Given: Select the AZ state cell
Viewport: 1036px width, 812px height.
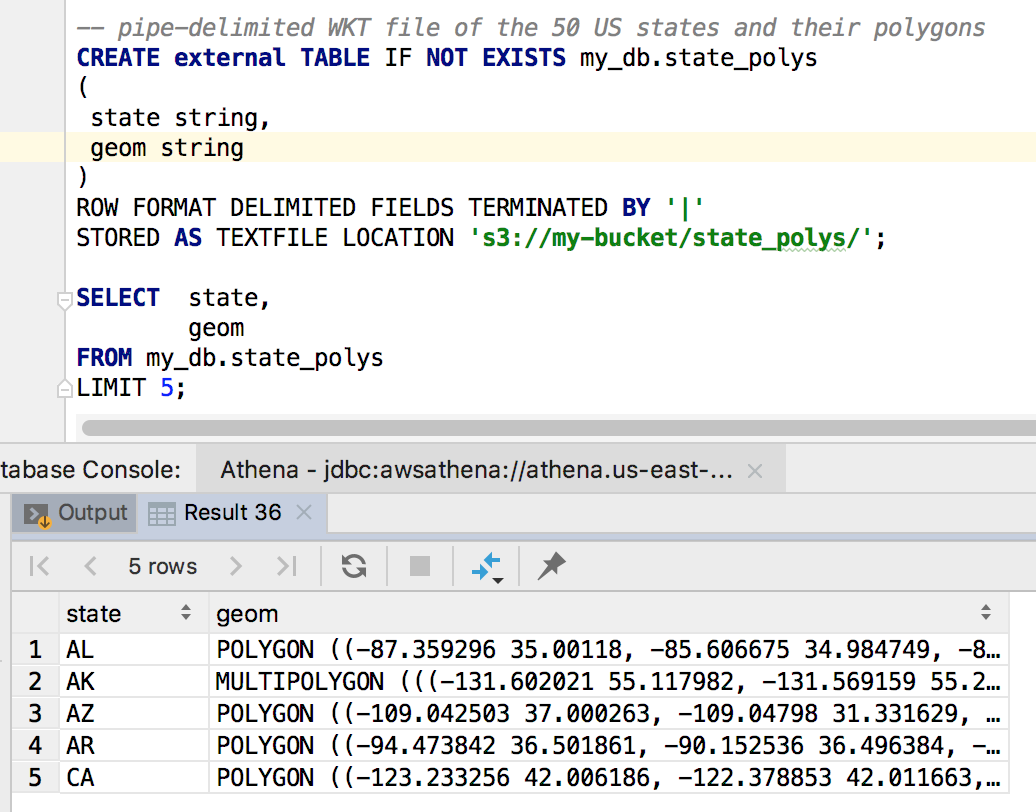Looking at the screenshot, I should (134, 714).
